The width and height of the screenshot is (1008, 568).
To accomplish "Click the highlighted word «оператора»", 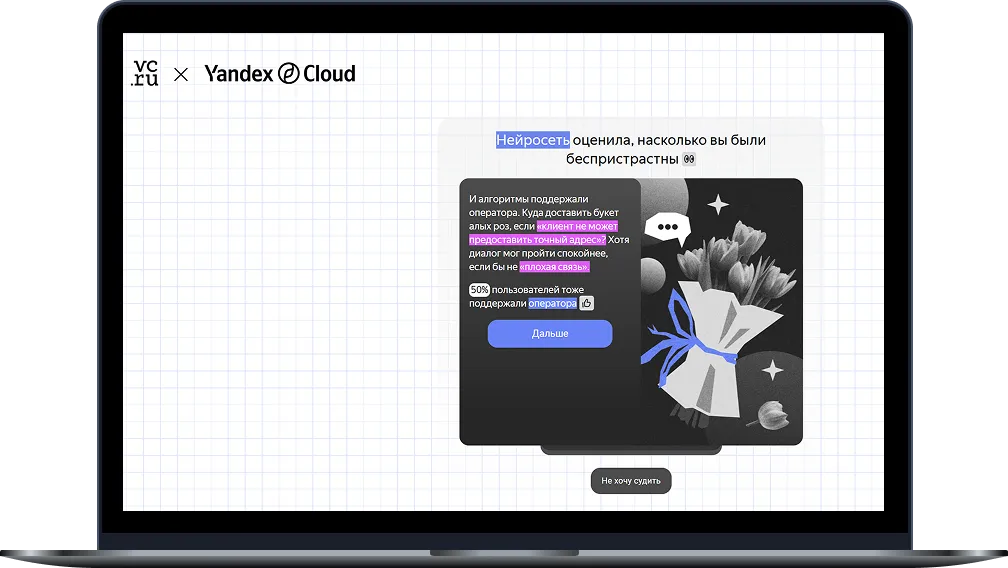I will pos(553,303).
